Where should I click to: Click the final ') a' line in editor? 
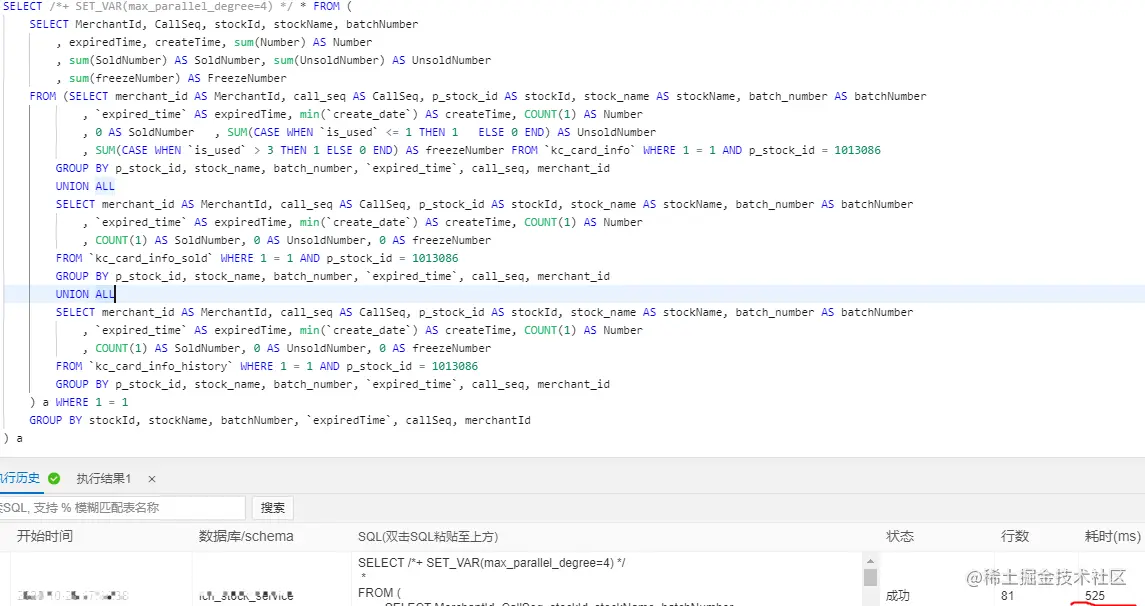(13, 438)
